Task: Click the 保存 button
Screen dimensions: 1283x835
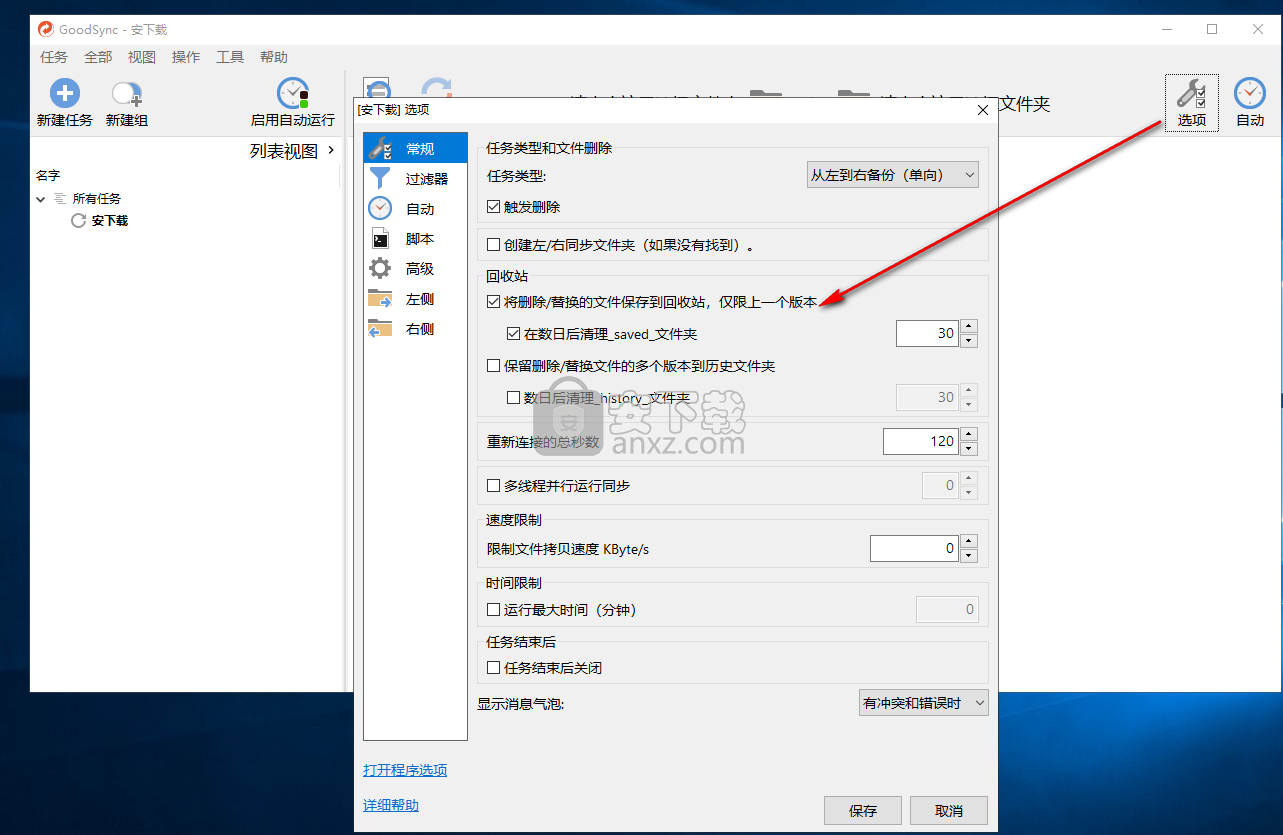Action: pyautogui.click(x=863, y=810)
